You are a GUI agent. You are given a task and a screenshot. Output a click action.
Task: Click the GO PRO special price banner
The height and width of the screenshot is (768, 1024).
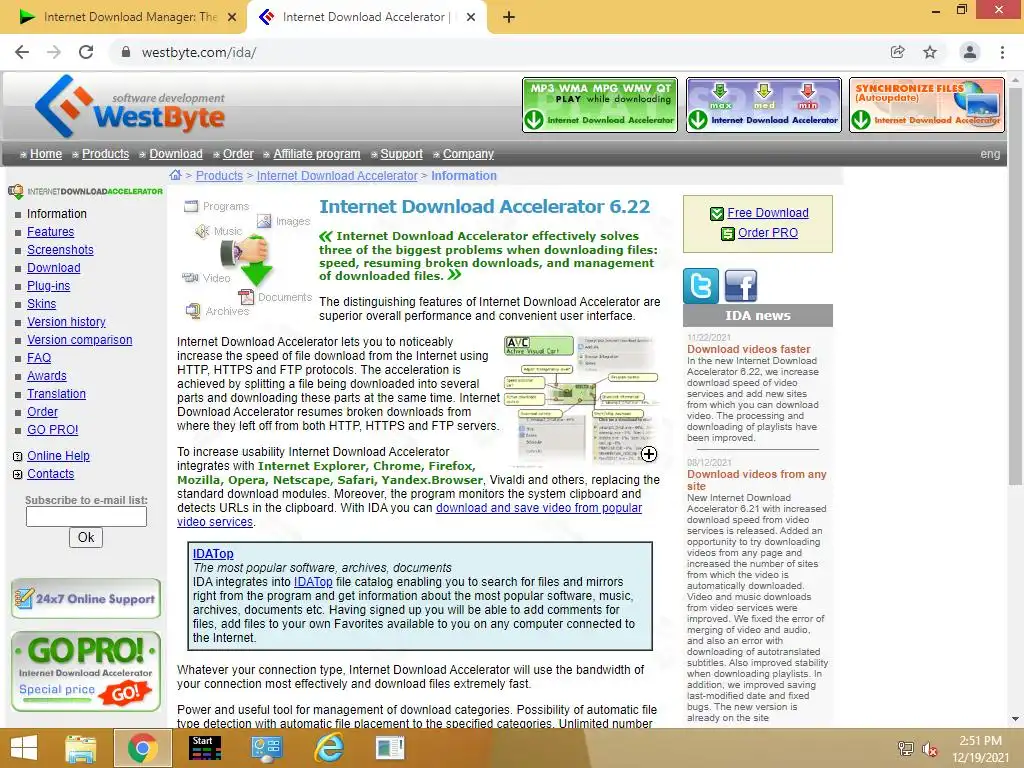click(x=86, y=671)
